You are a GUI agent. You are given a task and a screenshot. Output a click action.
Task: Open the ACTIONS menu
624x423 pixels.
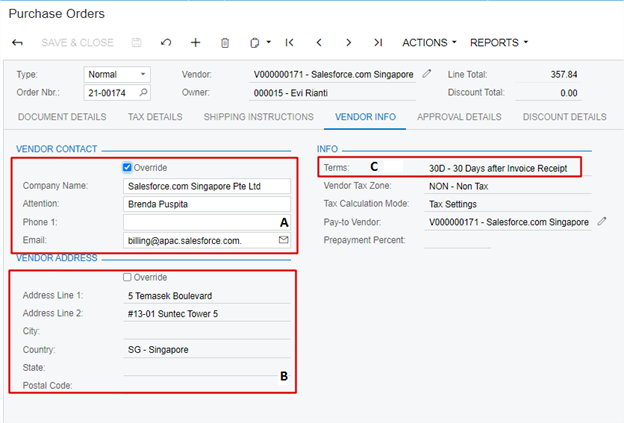429,43
